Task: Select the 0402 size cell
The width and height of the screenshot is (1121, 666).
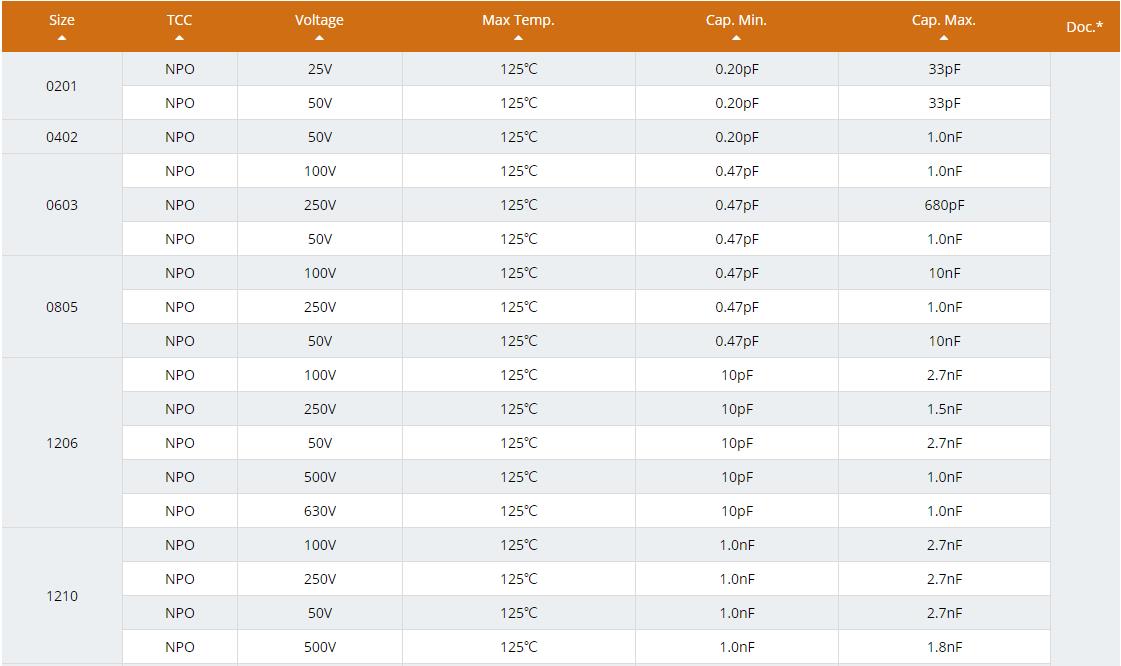Action: tap(62, 137)
